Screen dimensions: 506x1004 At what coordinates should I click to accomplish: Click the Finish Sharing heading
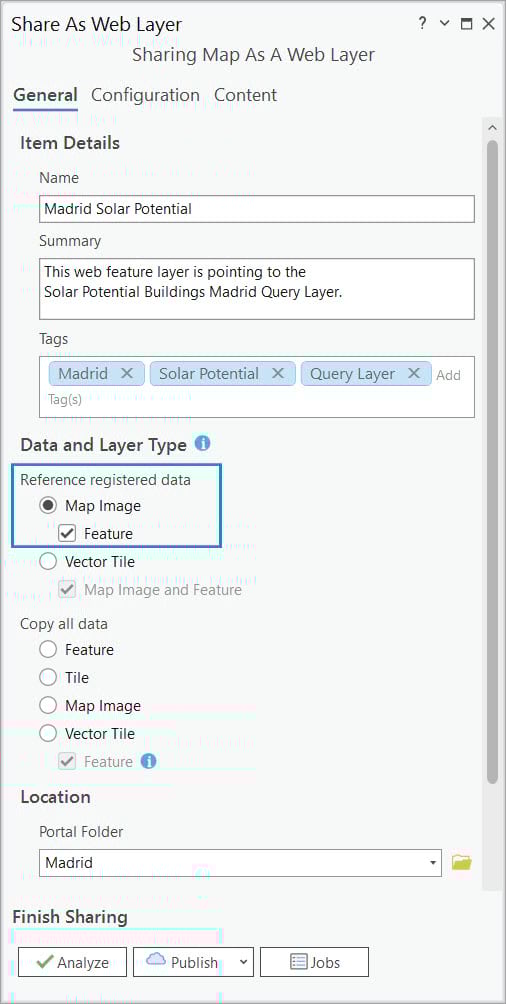70,917
